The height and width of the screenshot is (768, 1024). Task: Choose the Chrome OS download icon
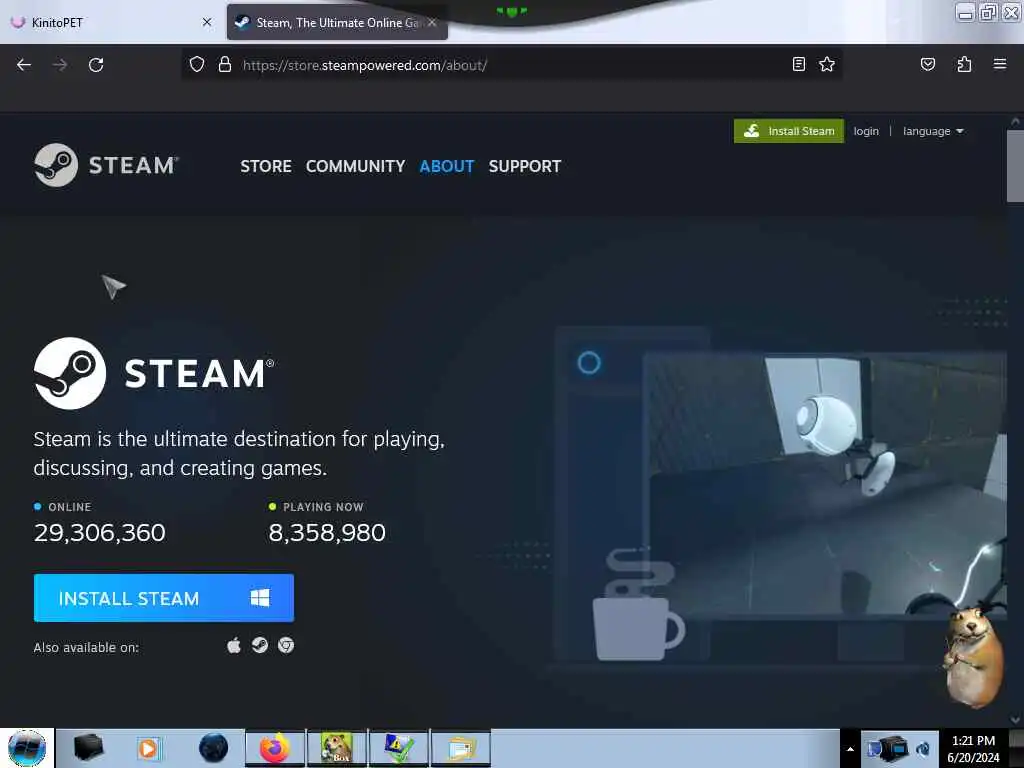click(x=285, y=645)
